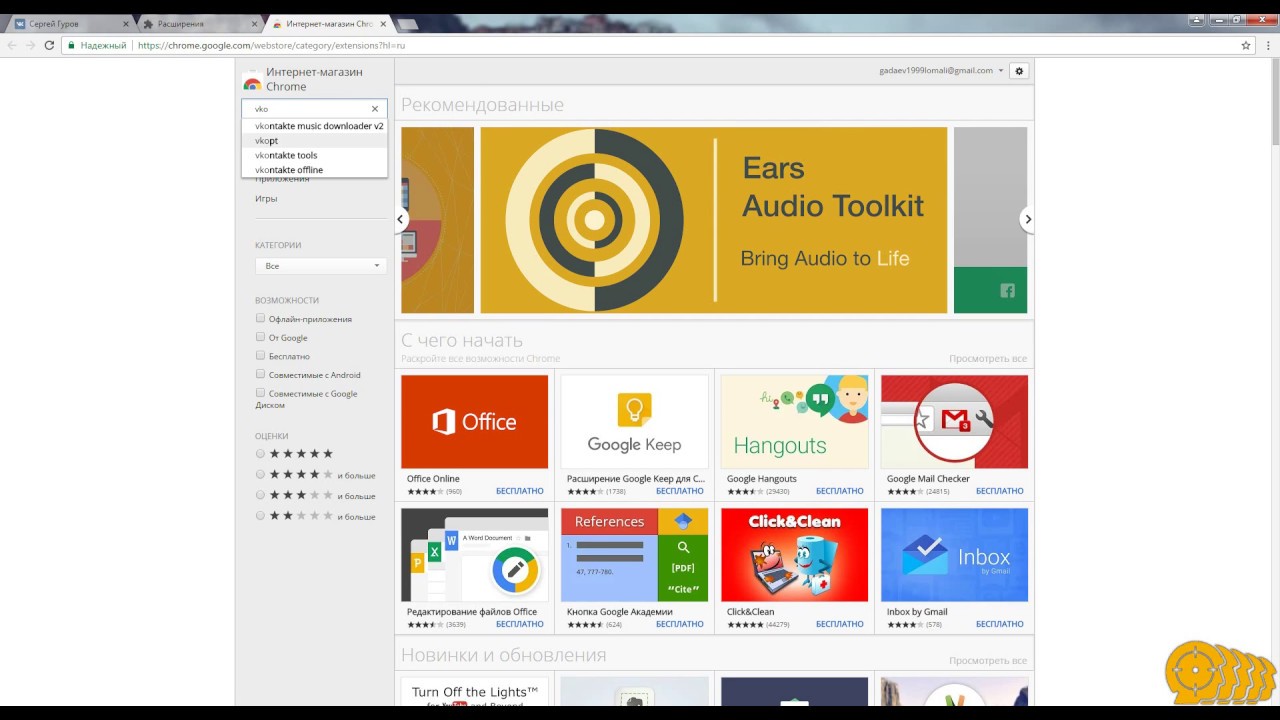This screenshot has width=1280, height=720.
Task: Close the Сергей Гуров tab
Action: (x=125, y=23)
